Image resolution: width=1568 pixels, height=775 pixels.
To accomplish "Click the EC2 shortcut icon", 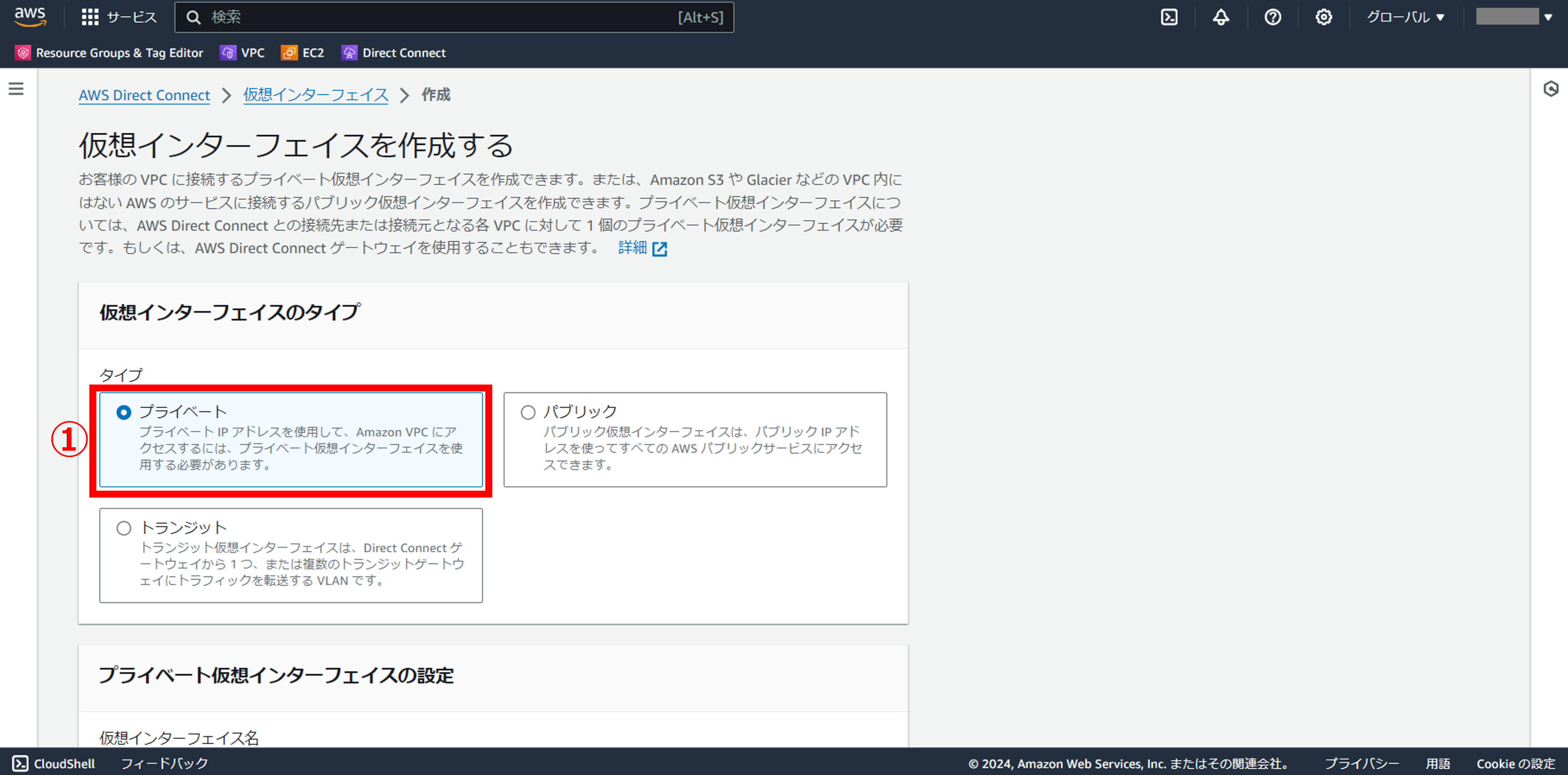I will [288, 53].
